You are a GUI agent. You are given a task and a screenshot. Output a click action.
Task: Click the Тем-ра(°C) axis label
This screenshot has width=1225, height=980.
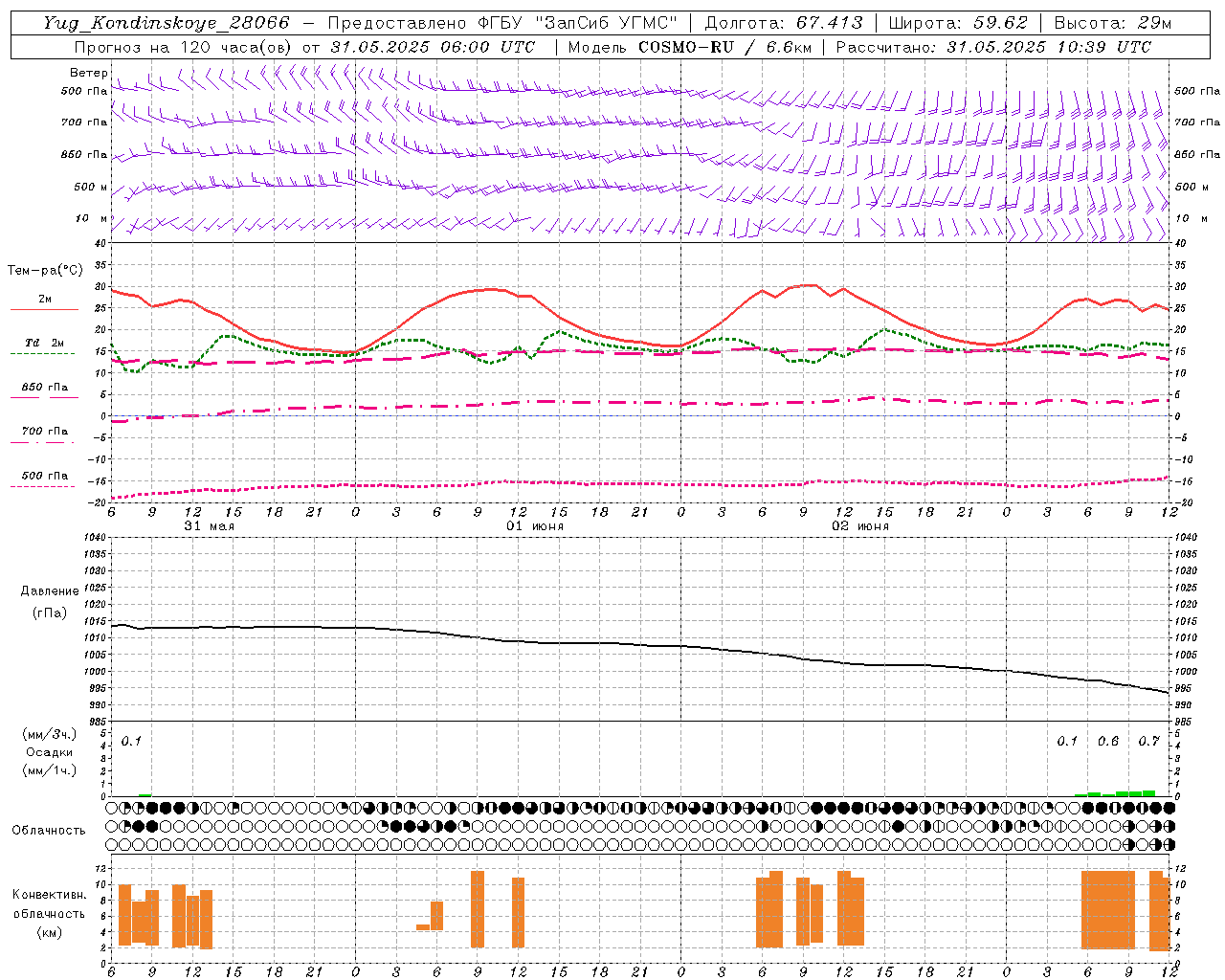pos(44,271)
